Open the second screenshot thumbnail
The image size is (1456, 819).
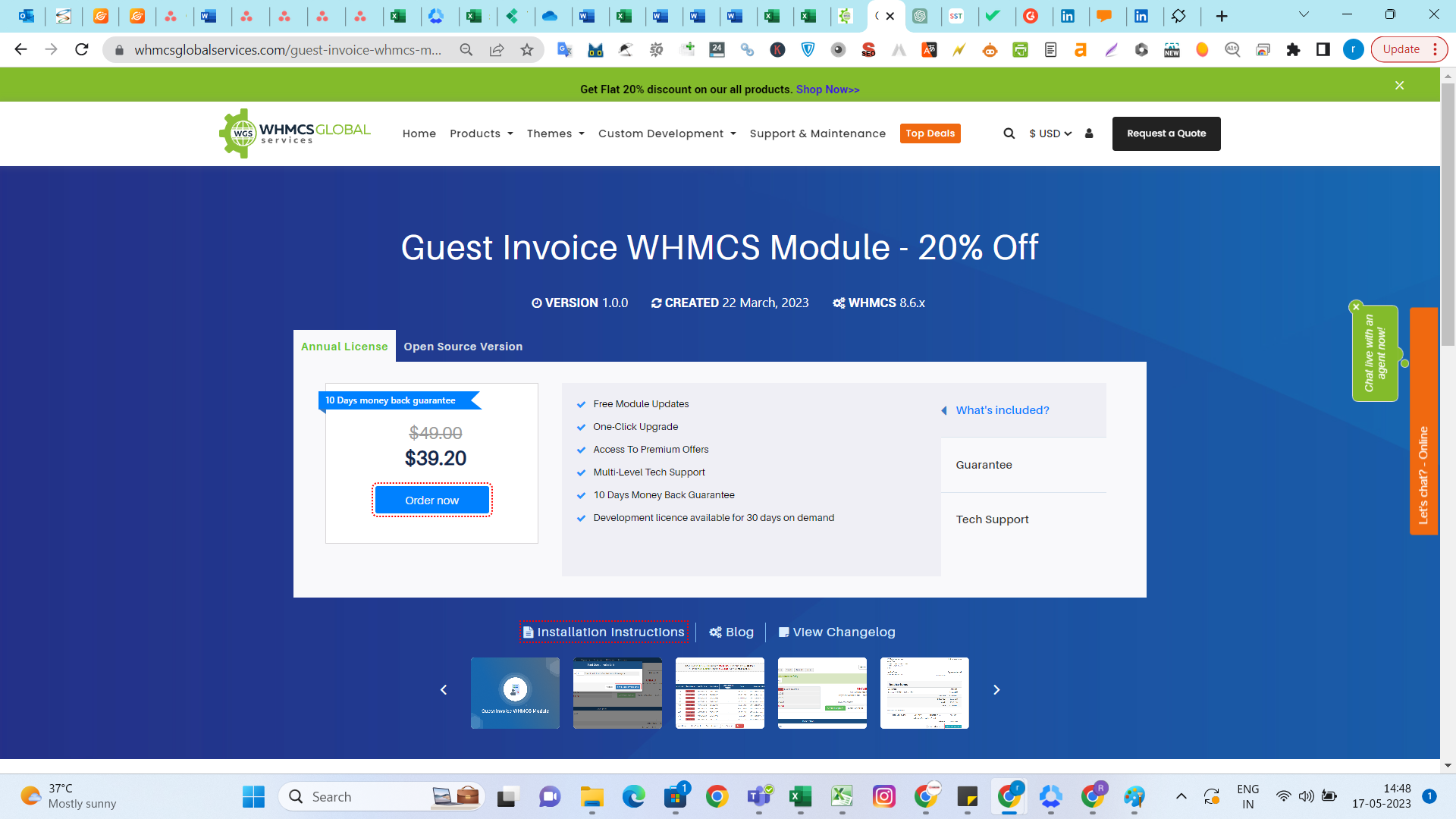[x=617, y=693]
